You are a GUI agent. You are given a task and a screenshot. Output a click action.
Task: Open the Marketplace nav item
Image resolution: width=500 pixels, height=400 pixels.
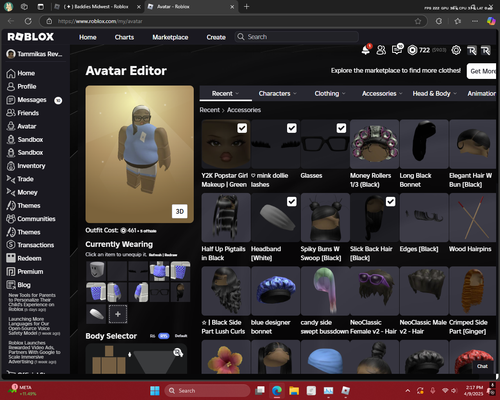pyautogui.click(x=170, y=37)
